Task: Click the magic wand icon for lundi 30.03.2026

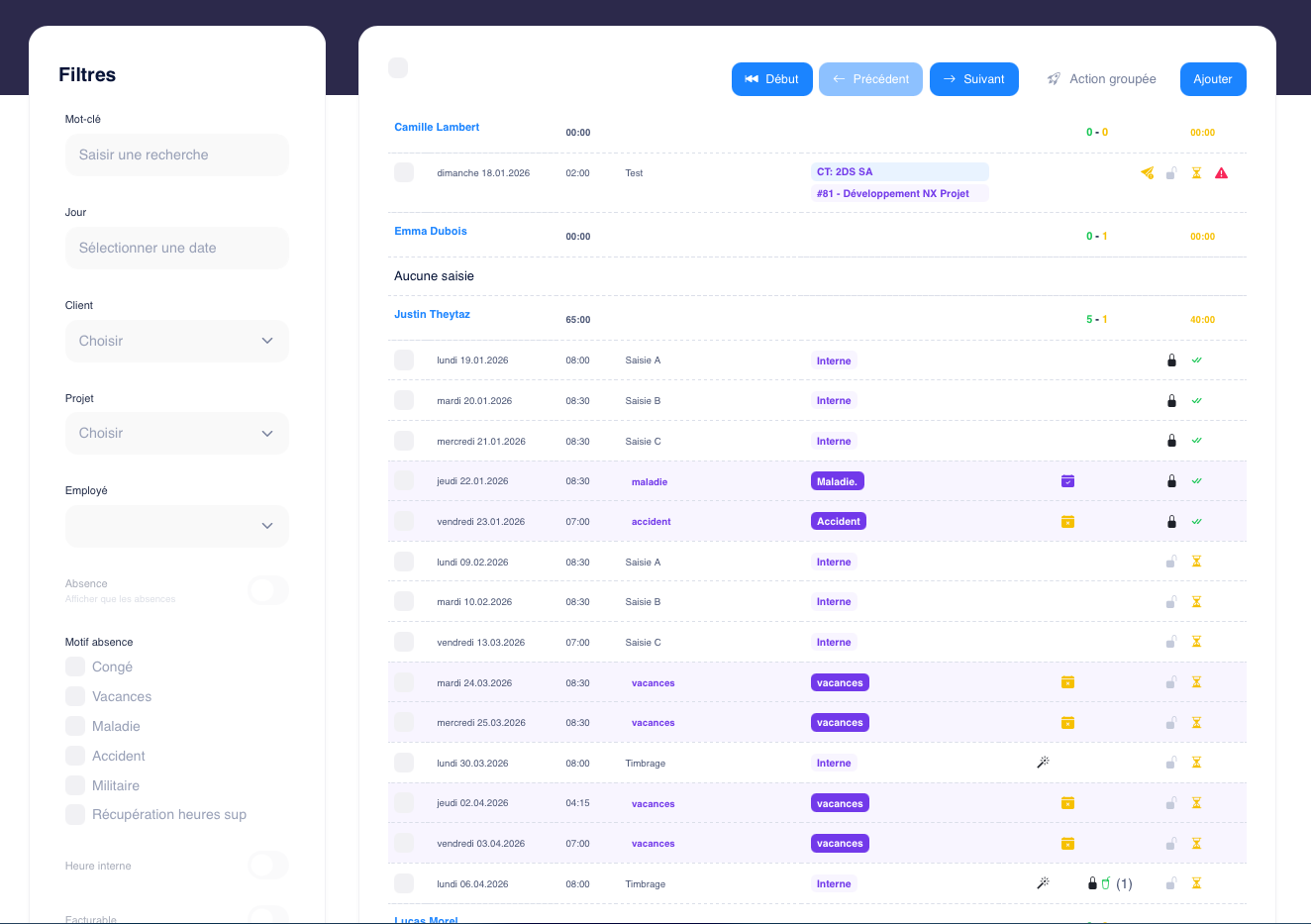Action: (1043, 763)
